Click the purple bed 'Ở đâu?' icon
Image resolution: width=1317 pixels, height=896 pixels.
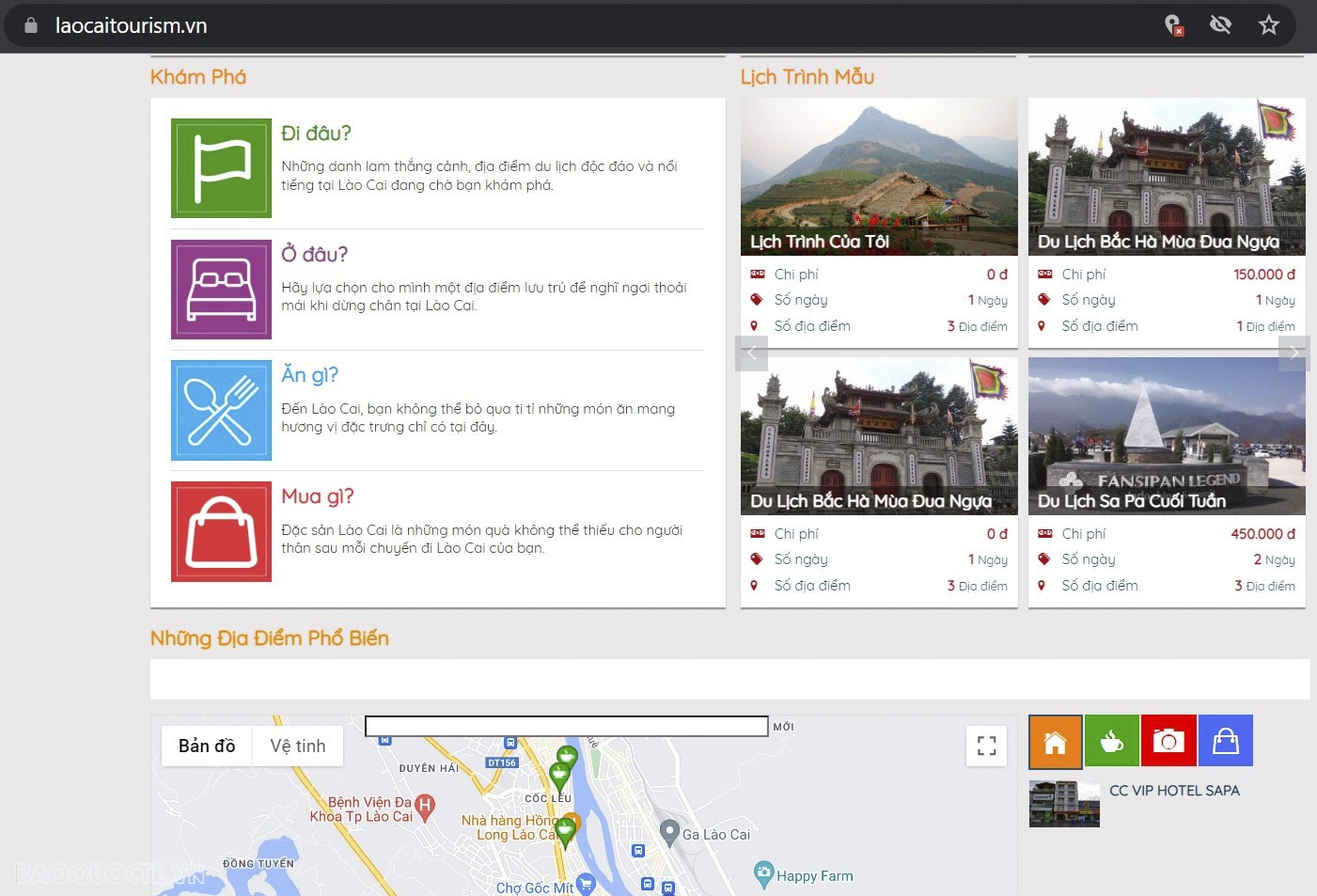(221, 290)
